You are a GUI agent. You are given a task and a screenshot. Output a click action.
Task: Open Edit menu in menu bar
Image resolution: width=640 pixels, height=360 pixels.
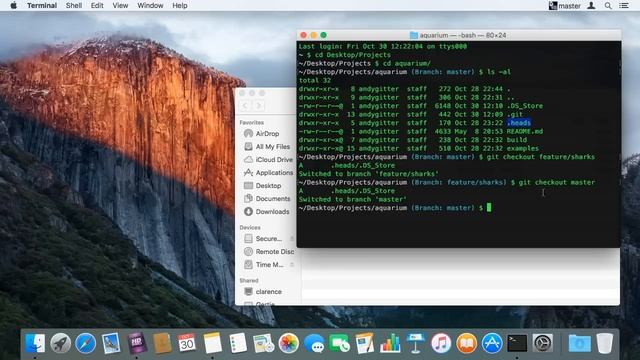click(97, 6)
